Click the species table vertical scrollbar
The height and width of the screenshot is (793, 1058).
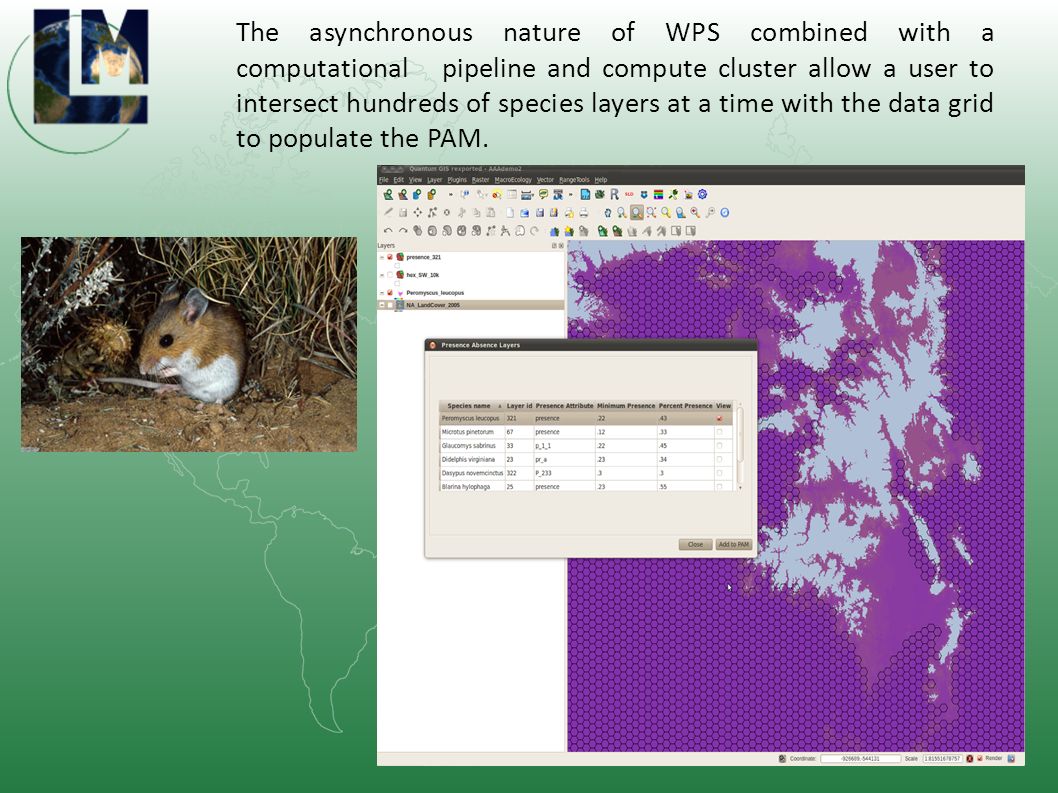tap(740, 445)
